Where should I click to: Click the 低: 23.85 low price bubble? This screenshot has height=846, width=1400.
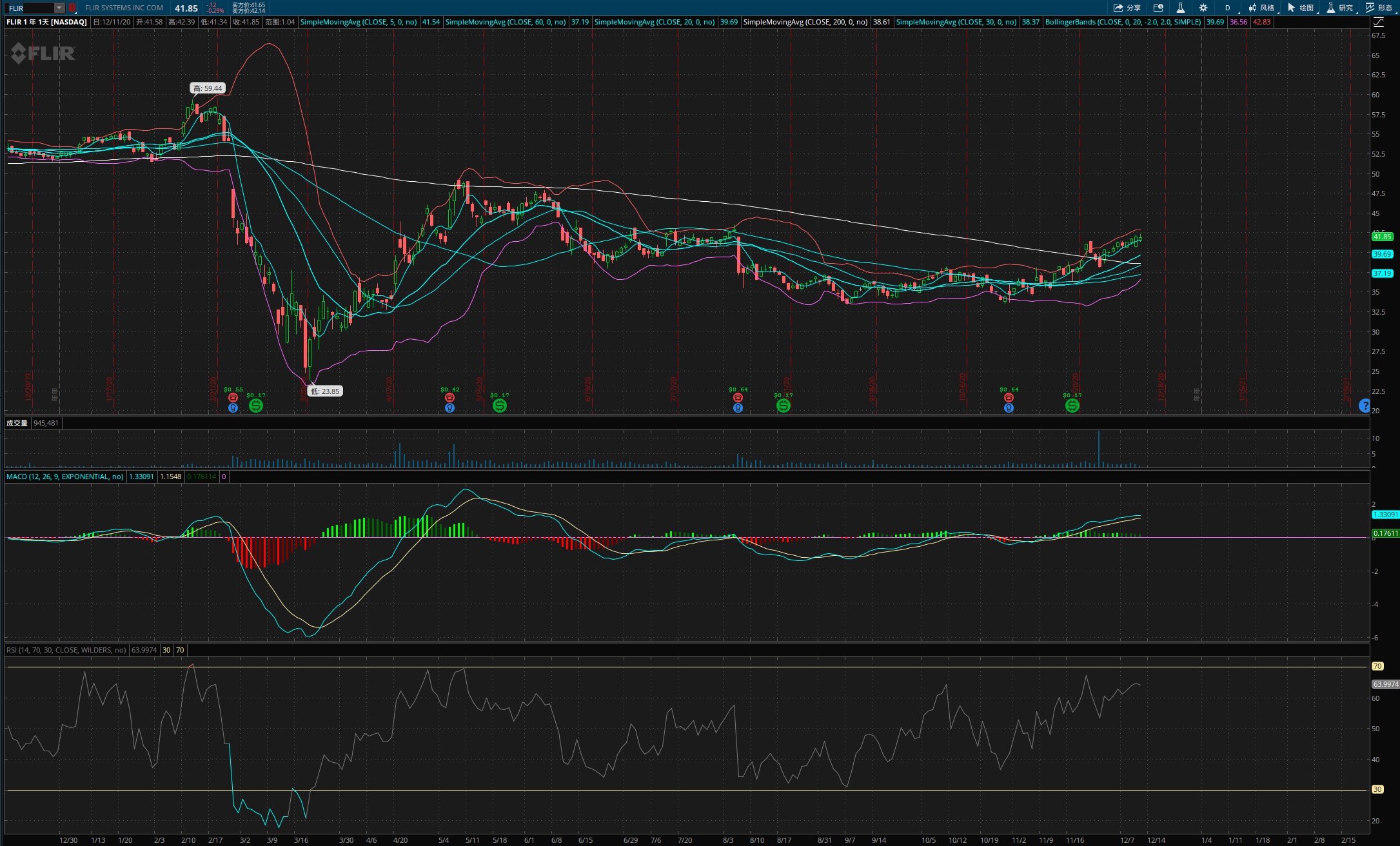tap(324, 391)
